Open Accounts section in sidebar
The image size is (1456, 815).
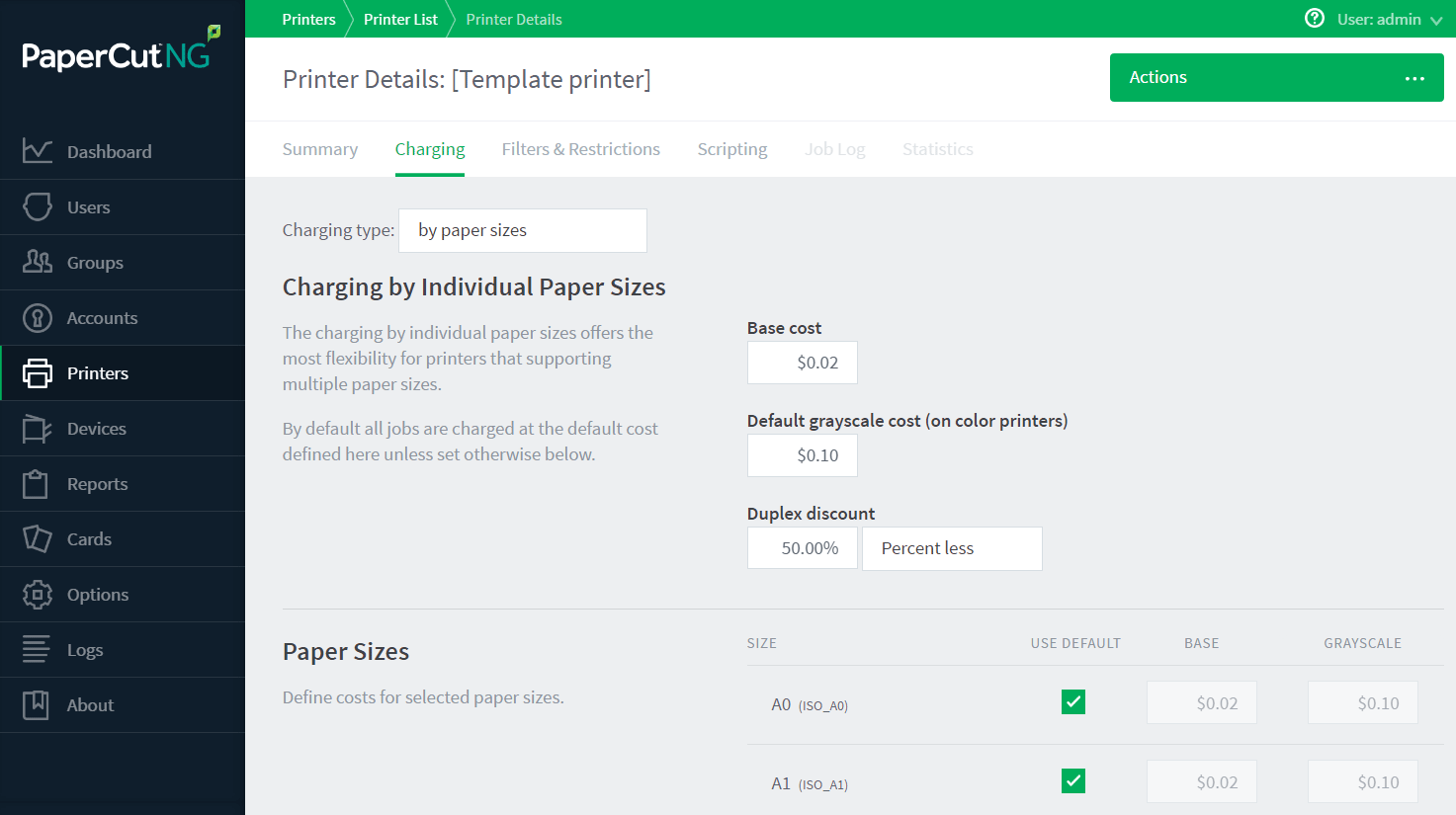click(x=123, y=317)
